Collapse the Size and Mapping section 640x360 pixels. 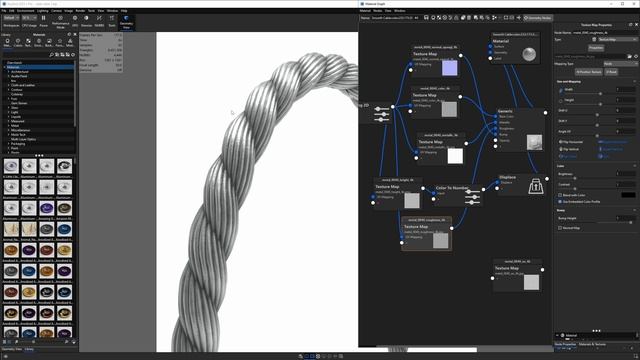[x=634, y=82]
